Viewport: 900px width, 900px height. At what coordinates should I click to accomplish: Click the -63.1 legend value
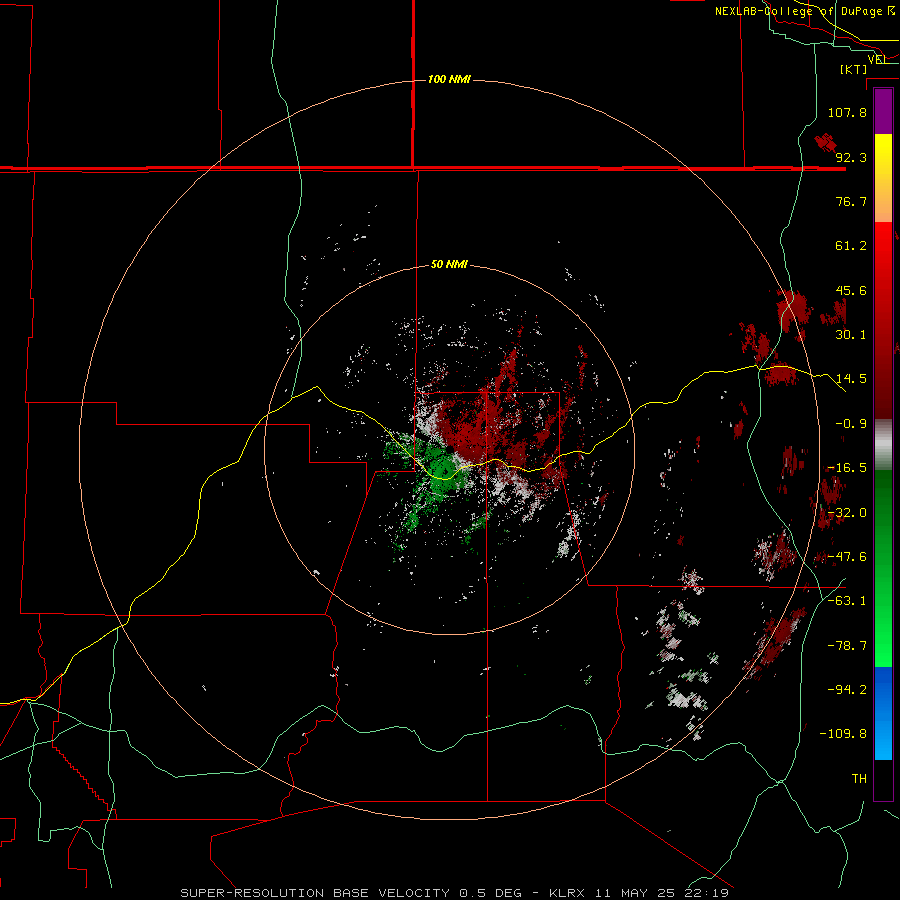coord(847,601)
